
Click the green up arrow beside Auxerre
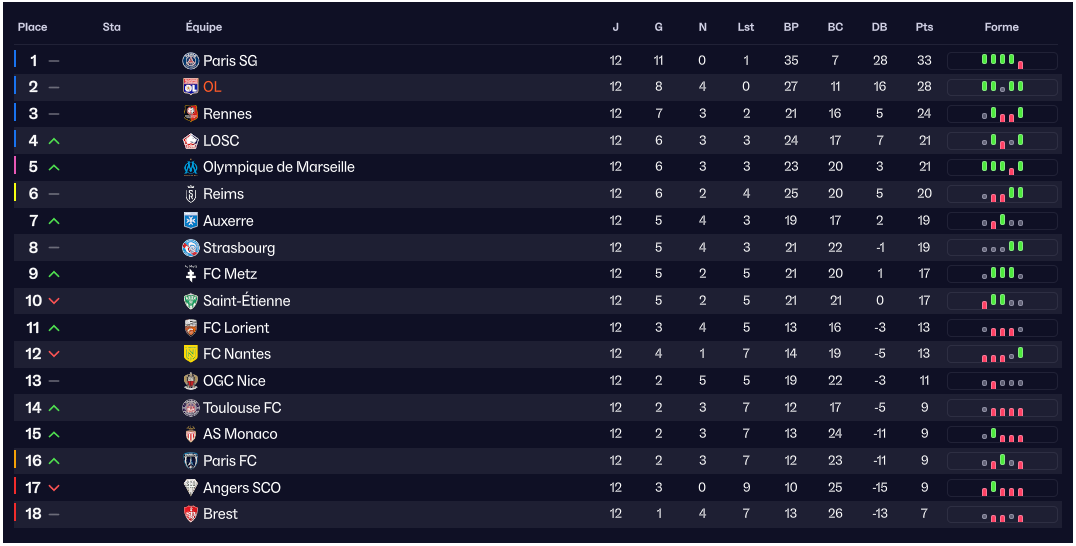coord(54,221)
